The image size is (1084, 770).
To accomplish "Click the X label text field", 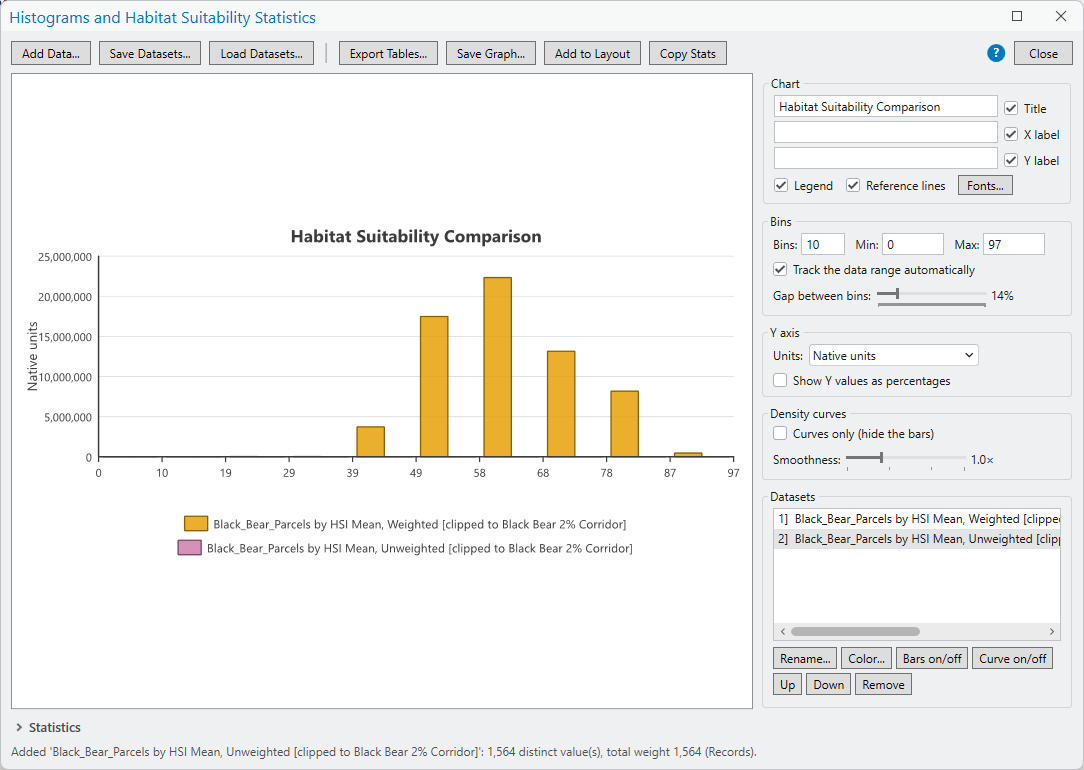I will [x=886, y=132].
